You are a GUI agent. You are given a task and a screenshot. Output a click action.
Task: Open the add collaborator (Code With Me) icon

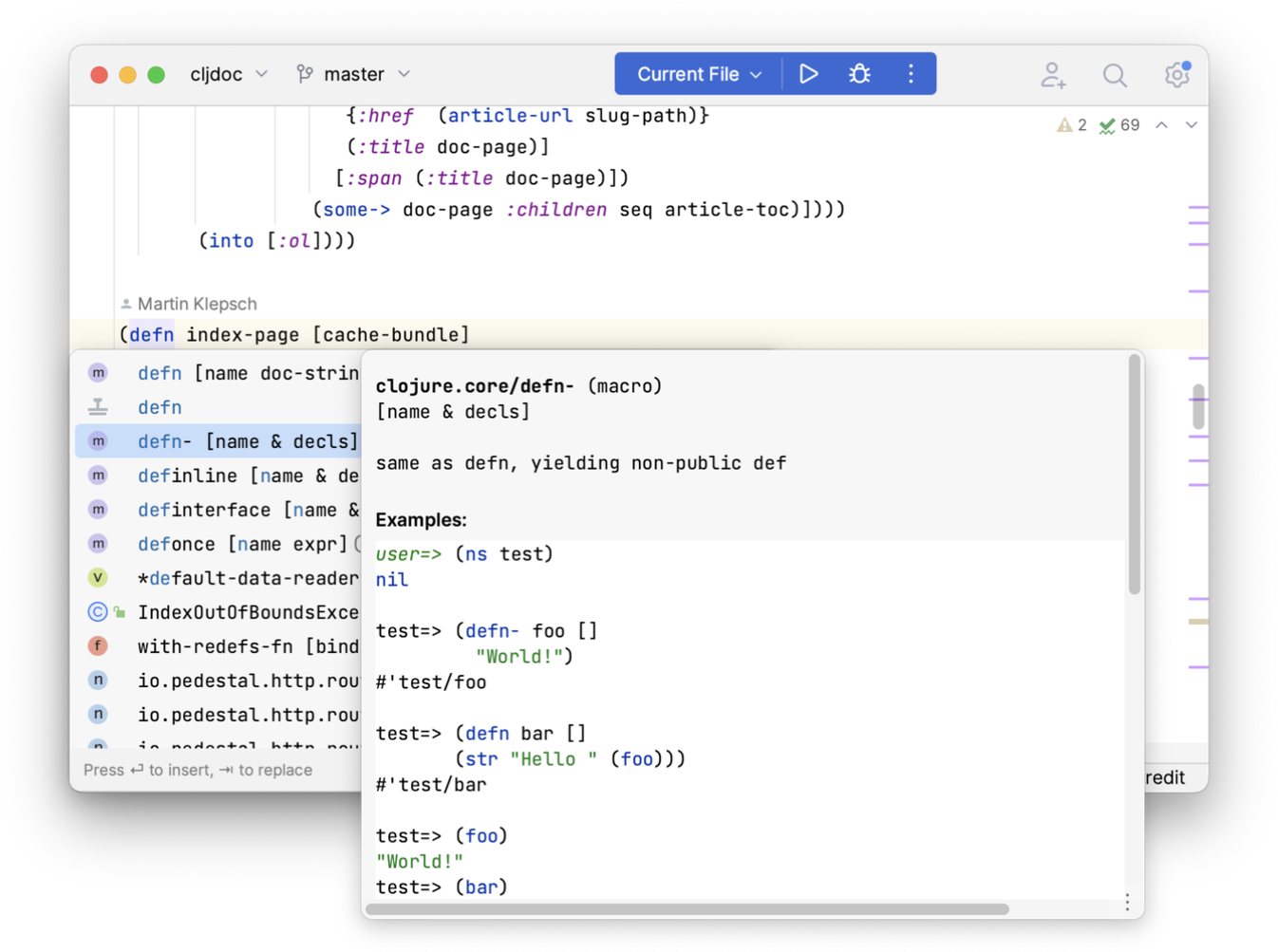(1053, 75)
